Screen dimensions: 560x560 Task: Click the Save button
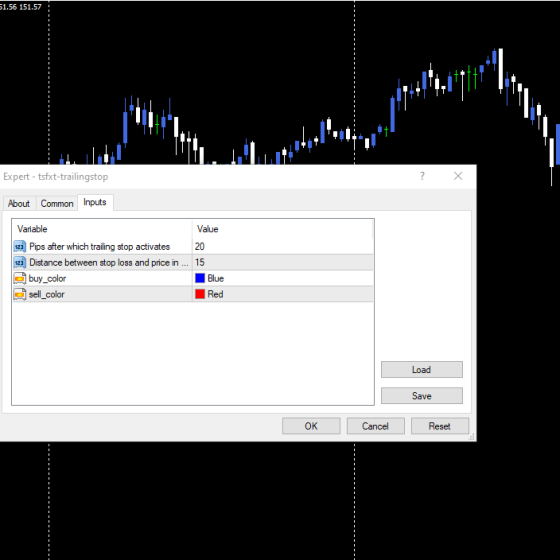click(421, 395)
